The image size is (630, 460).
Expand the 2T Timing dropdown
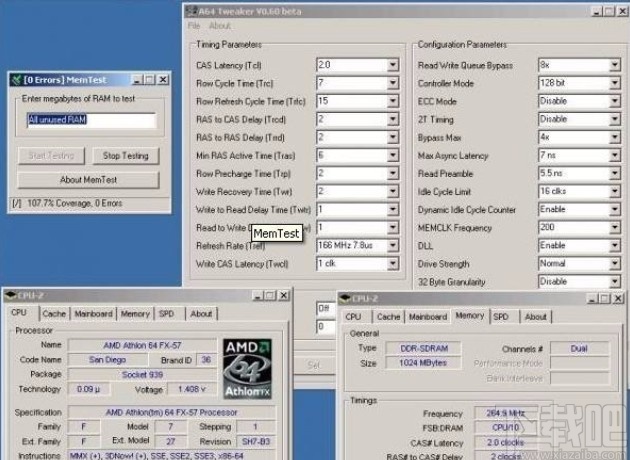(x=615, y=119)
